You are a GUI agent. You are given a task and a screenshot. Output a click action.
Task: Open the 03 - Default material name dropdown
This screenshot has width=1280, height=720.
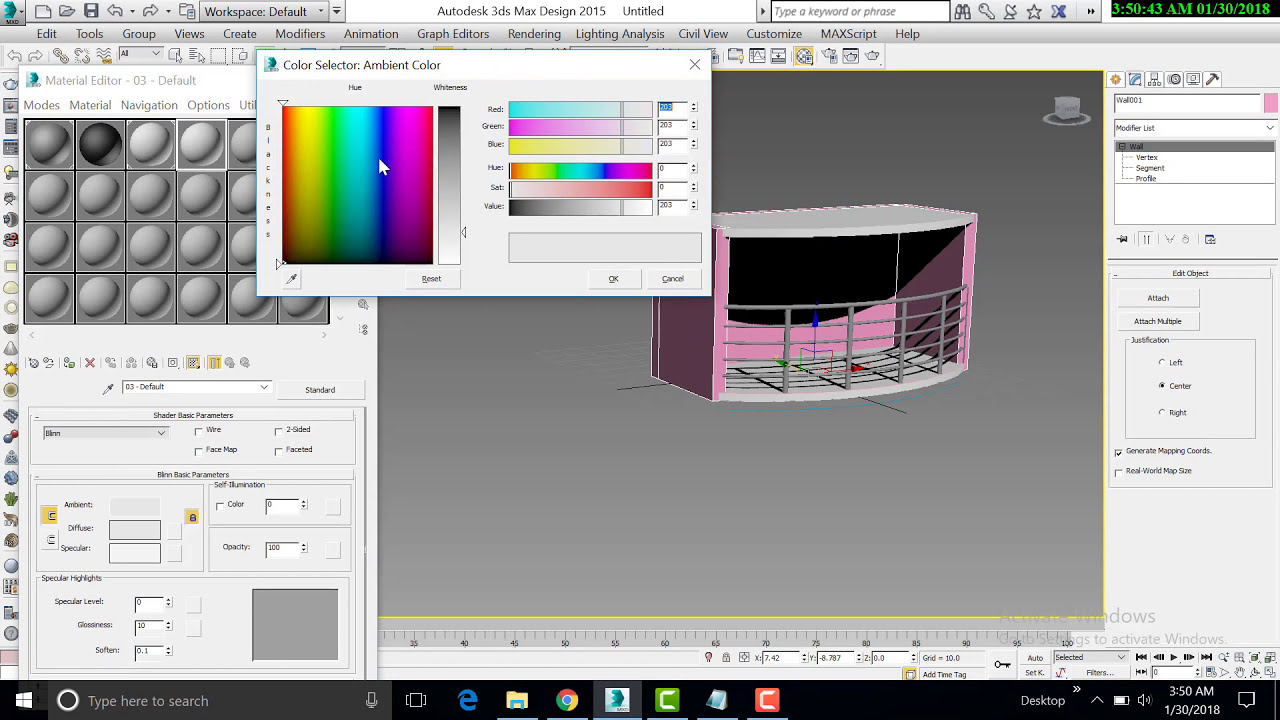click(196, 387)
